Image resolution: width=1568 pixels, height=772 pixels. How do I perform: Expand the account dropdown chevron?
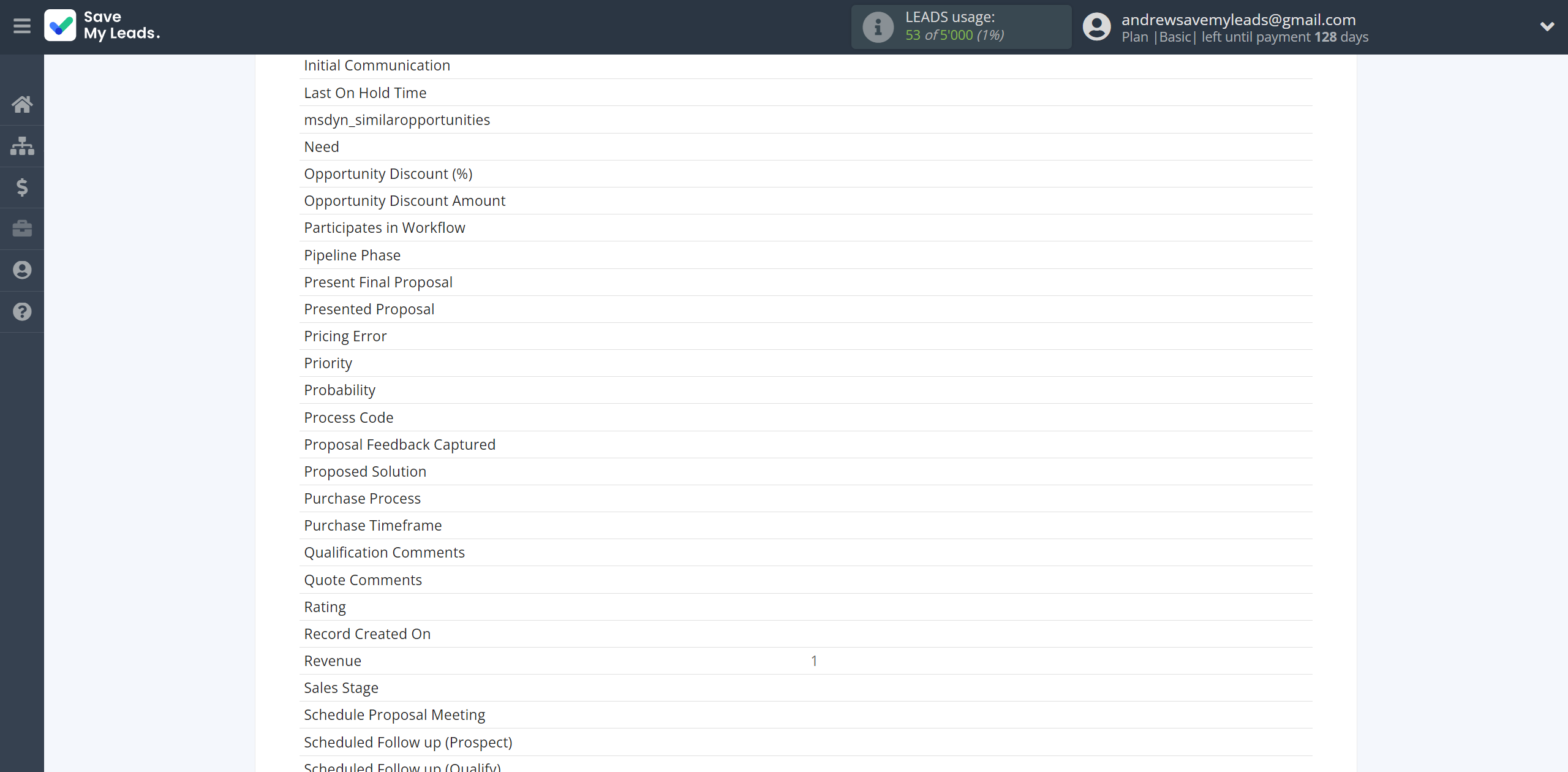[1547, 26]
